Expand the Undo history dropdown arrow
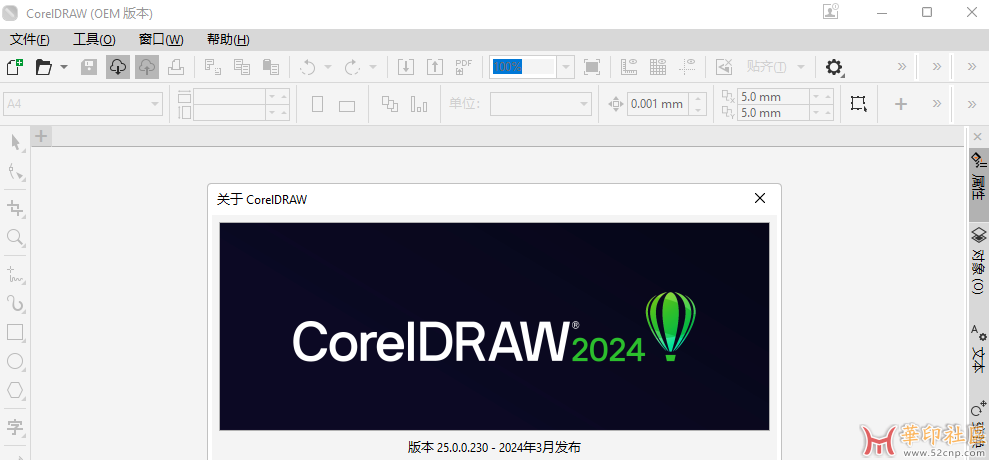The image size is (989, 460). (327, 67)
